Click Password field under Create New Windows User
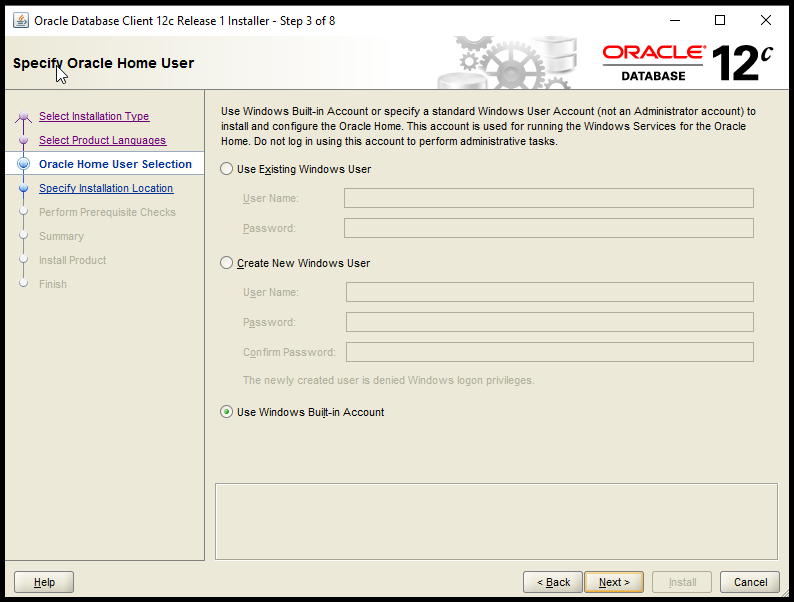Image resolution: width=794 pixels, height=602 pixels. 549,322
